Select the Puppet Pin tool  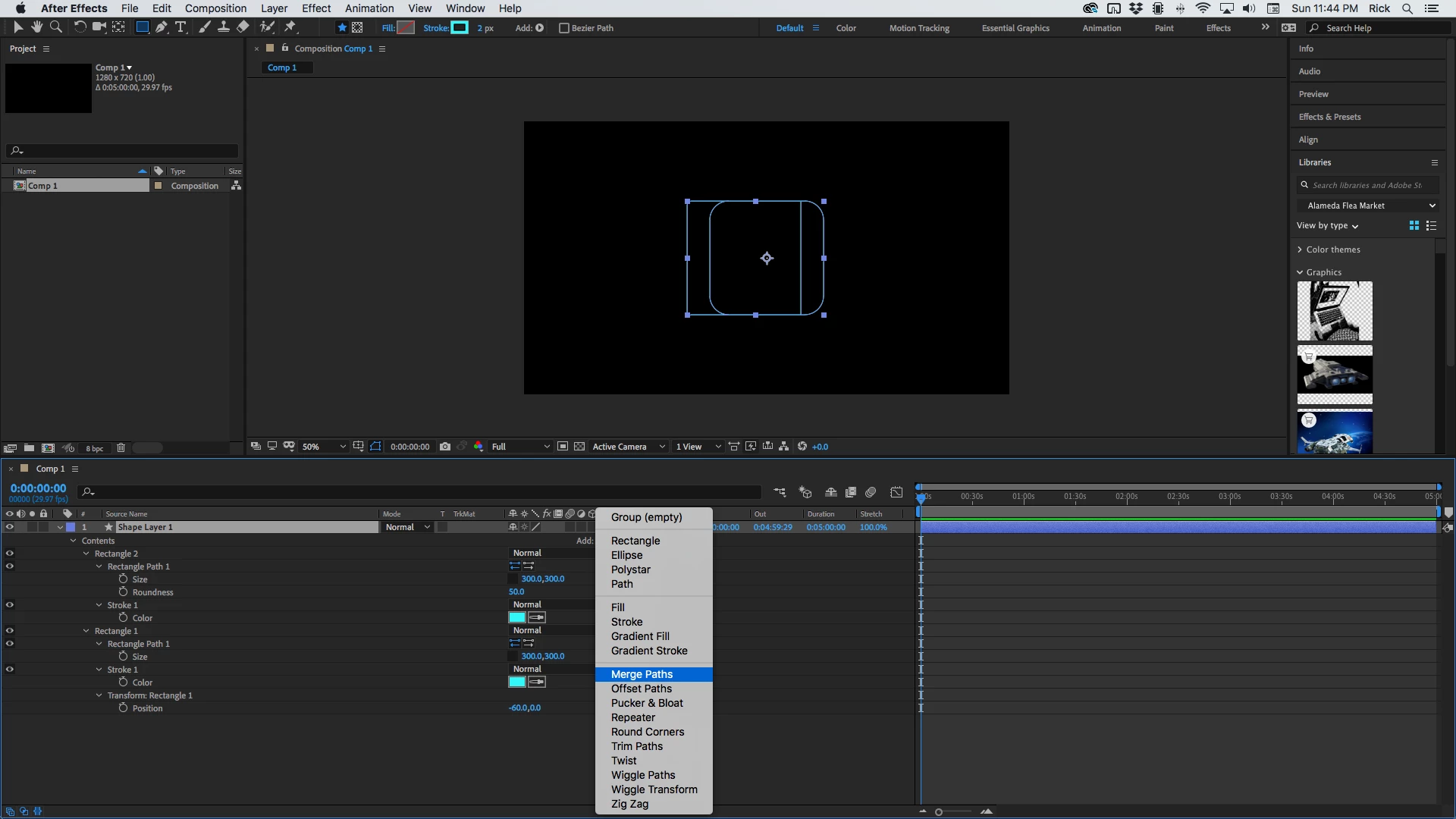(290, 27)
